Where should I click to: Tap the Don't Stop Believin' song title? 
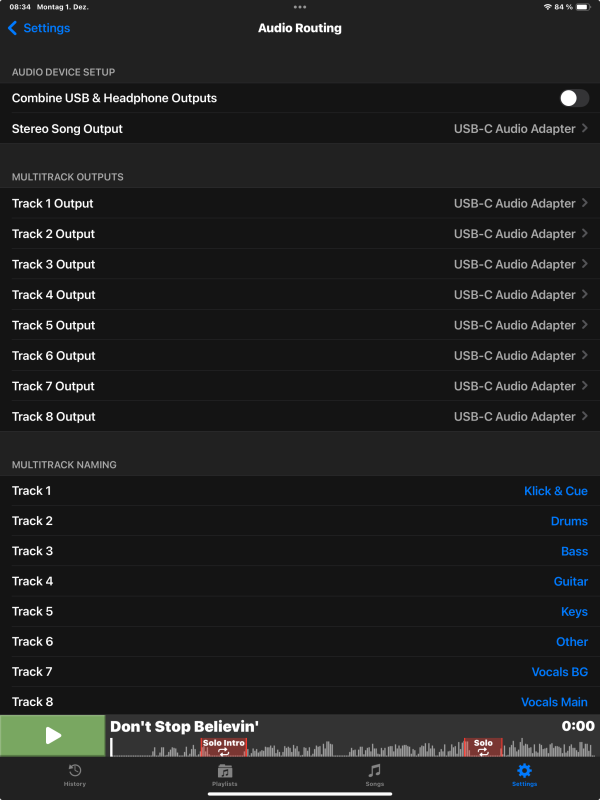184,727
